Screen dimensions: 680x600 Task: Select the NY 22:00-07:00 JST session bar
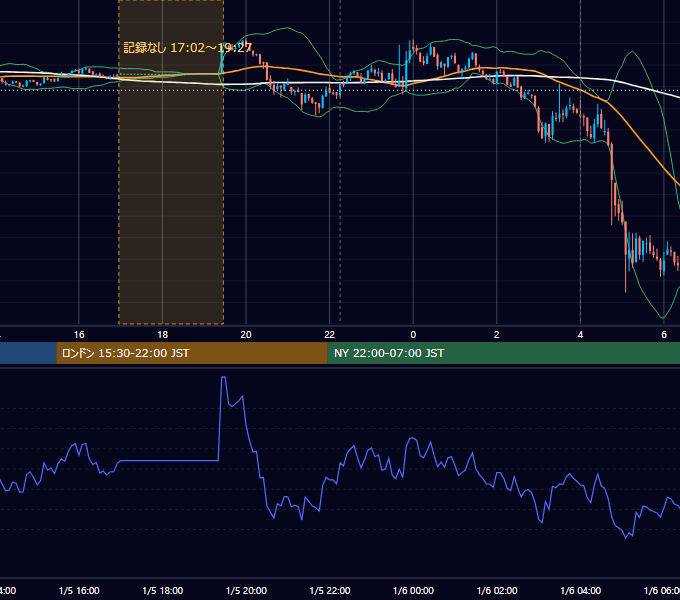point(503,353)
